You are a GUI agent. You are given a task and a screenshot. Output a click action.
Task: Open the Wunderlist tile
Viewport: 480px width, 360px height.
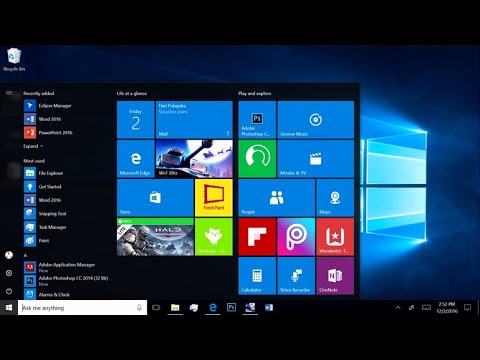(x=335, y=237)
